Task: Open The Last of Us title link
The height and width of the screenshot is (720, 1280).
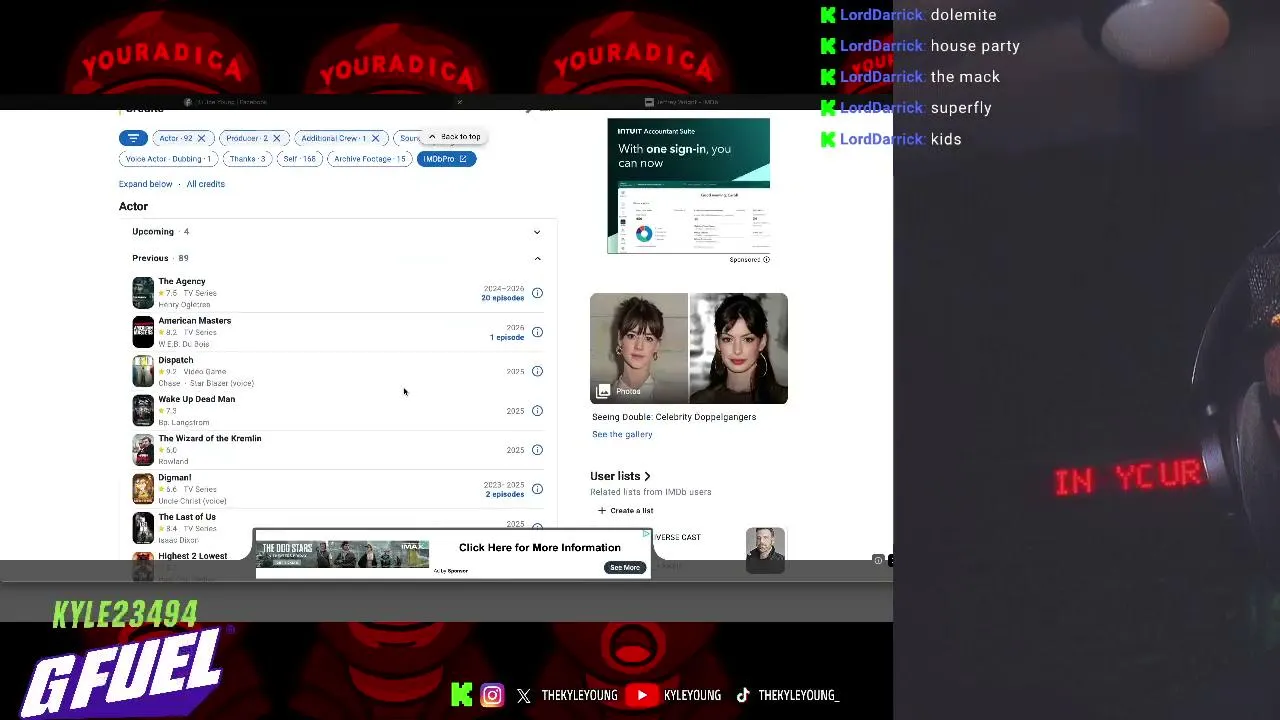Action: (x=187, y=517)
